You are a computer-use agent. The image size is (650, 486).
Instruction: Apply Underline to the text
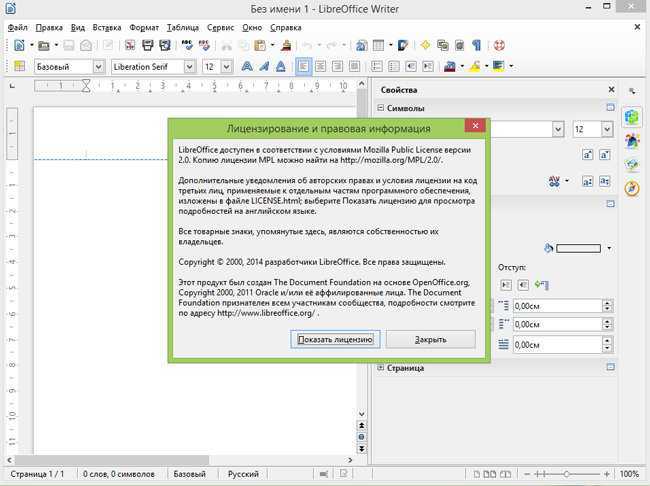[281, 66]
